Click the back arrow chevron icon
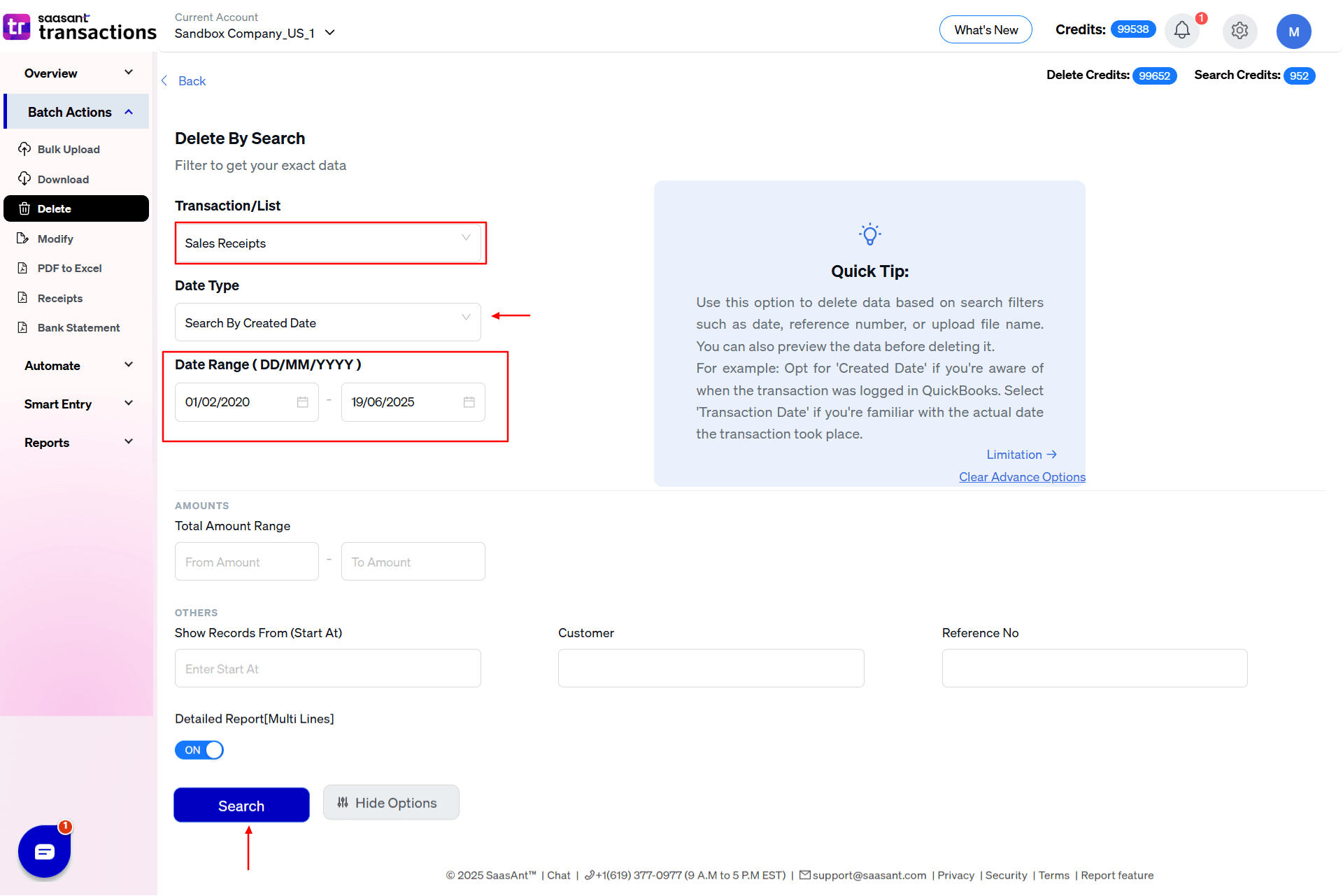 pyautogui.click(x=164, y=81)
